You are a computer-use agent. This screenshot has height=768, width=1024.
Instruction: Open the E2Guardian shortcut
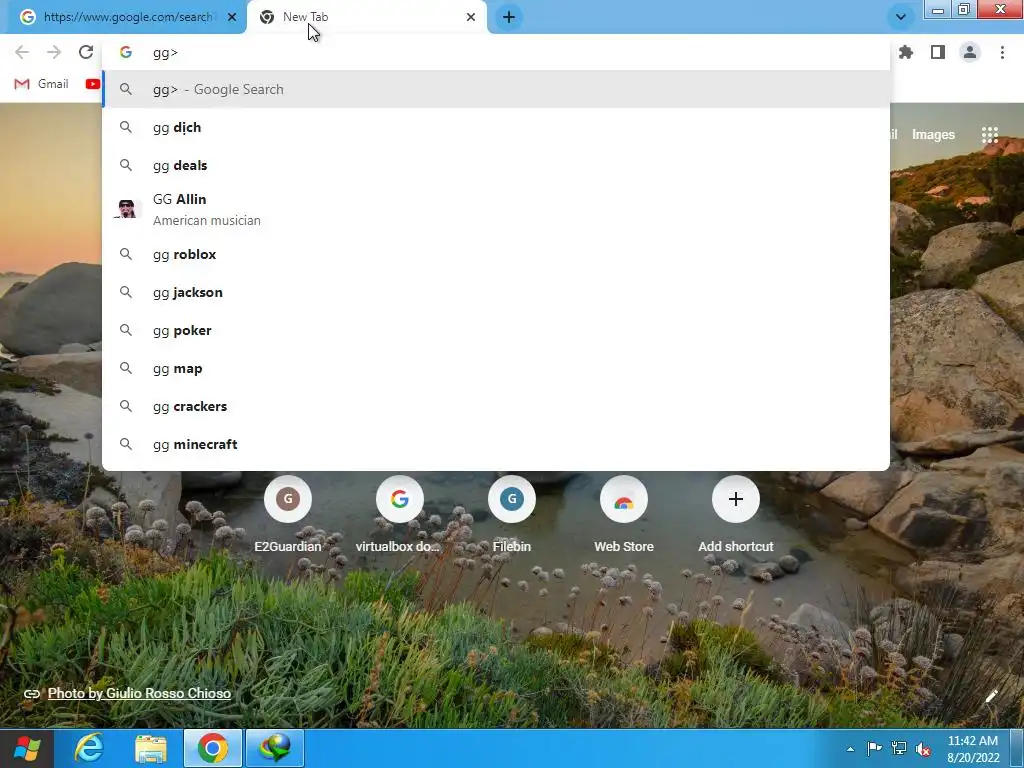pos(288,515)
